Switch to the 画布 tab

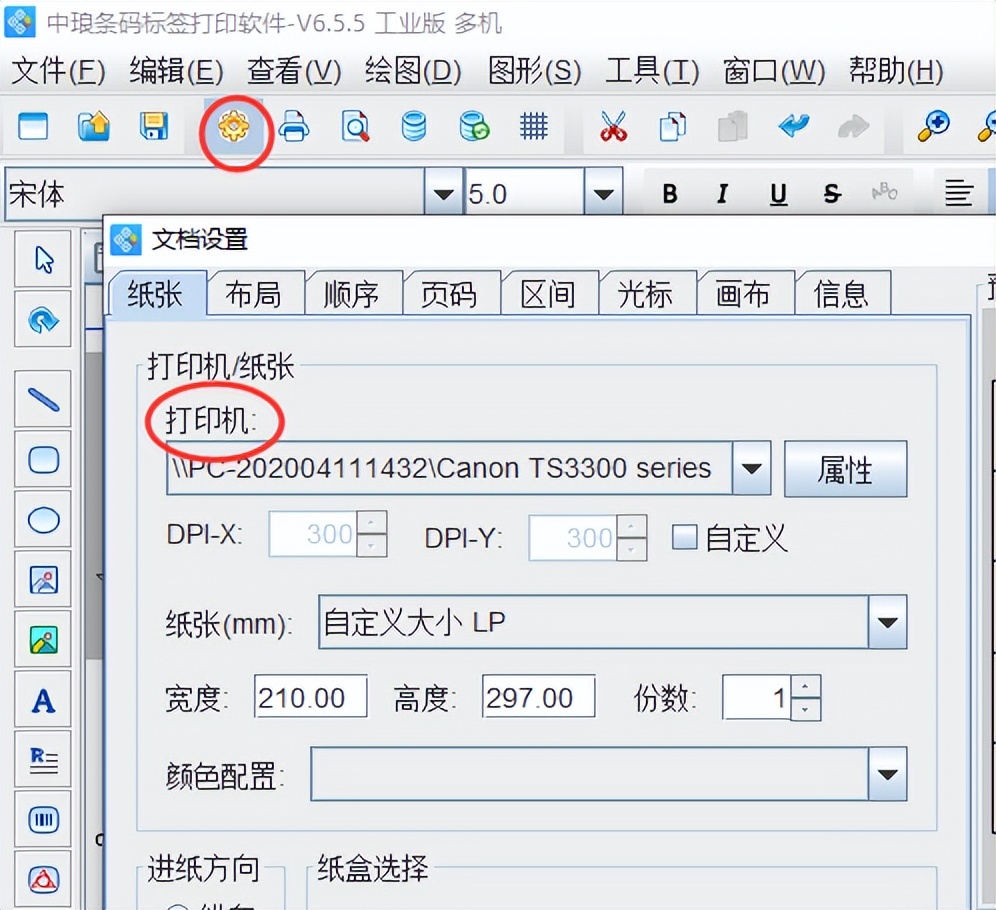click(743, 294)
